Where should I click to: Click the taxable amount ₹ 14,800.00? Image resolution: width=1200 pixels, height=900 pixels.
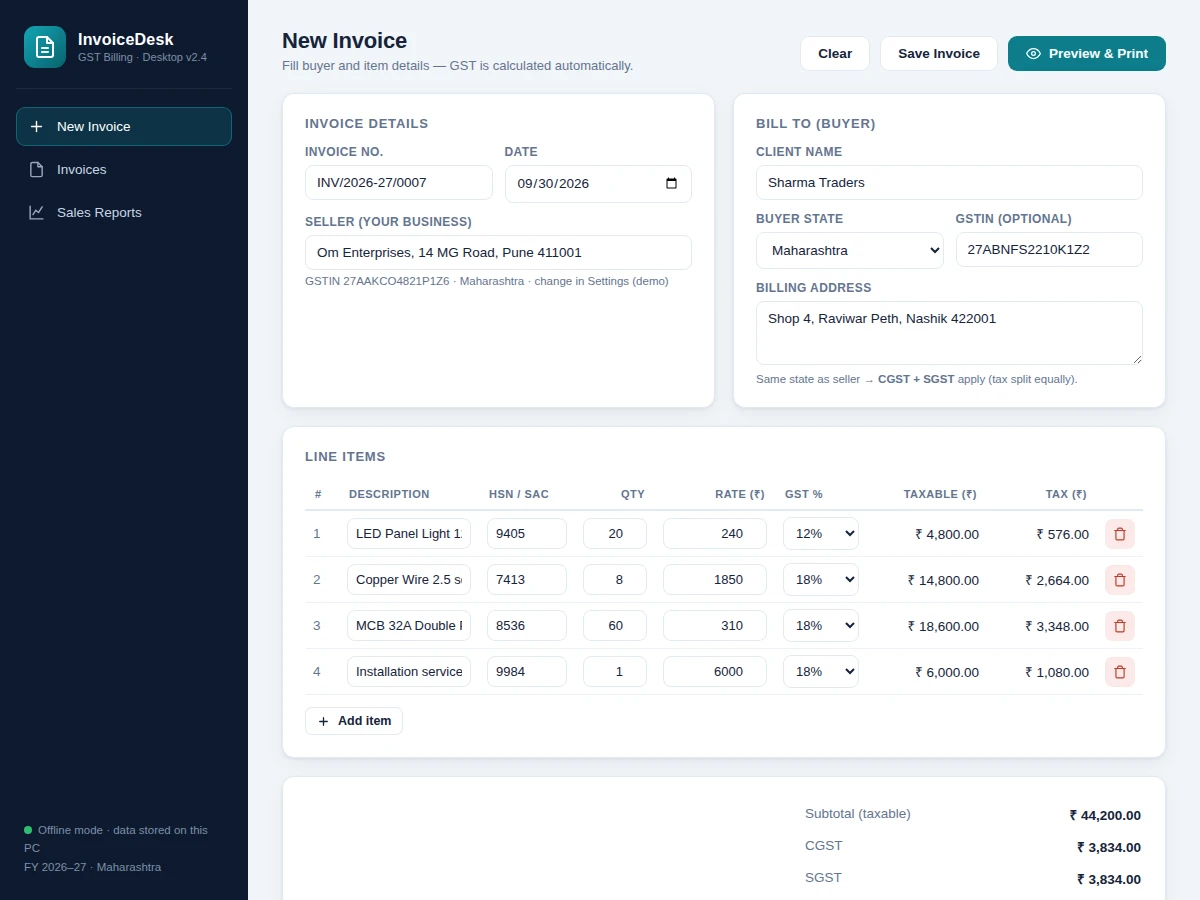pos(943,580)
